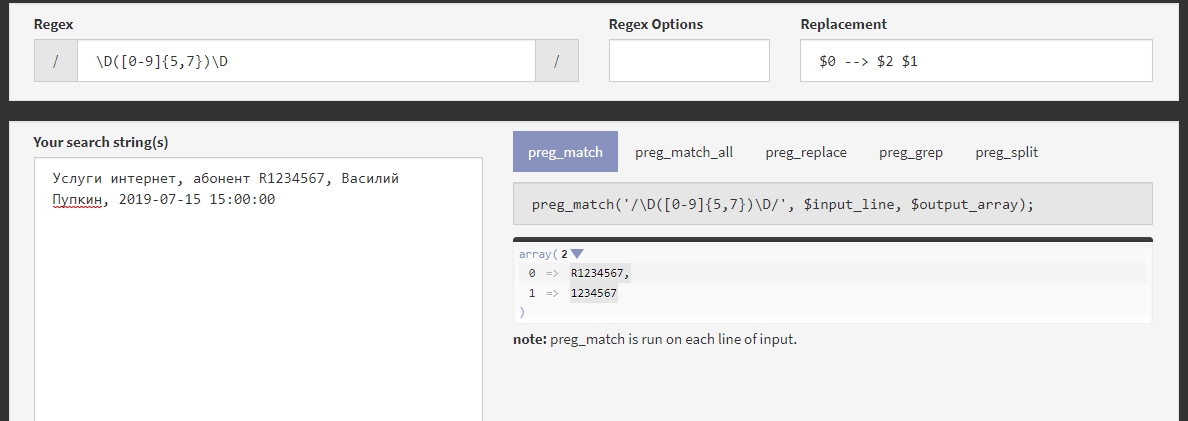Go to the preg_grep tab
1188x421 pixels.
click(x=910, y=152)
